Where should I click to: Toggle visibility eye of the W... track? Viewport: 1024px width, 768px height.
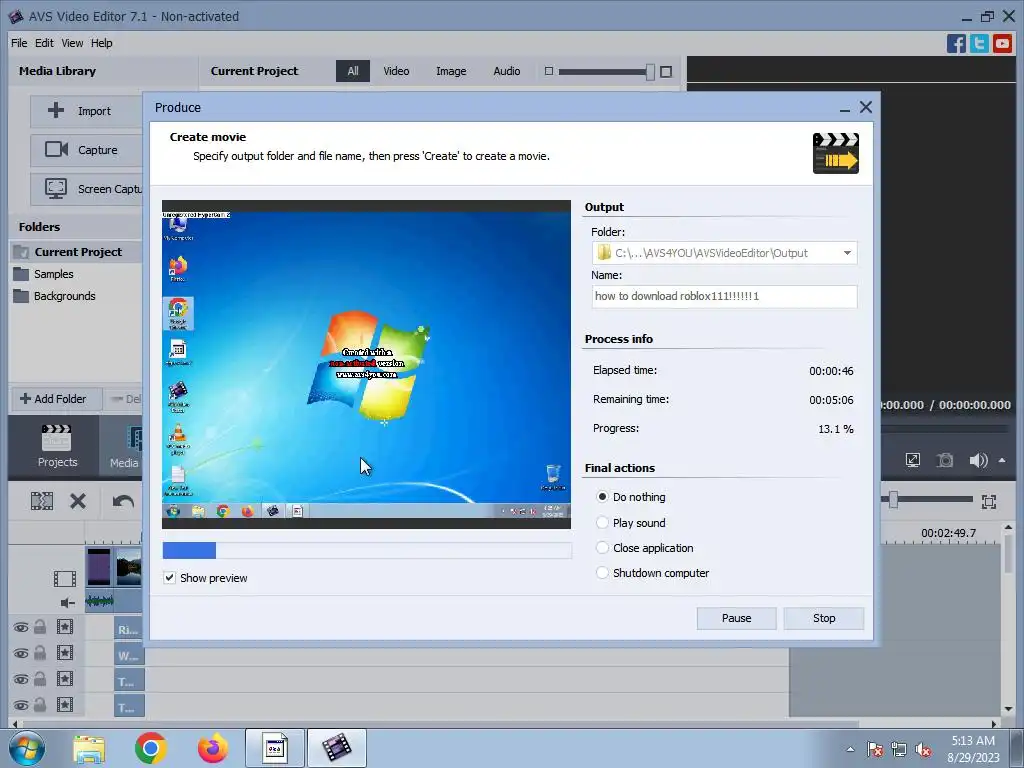(x=21, y=653)
